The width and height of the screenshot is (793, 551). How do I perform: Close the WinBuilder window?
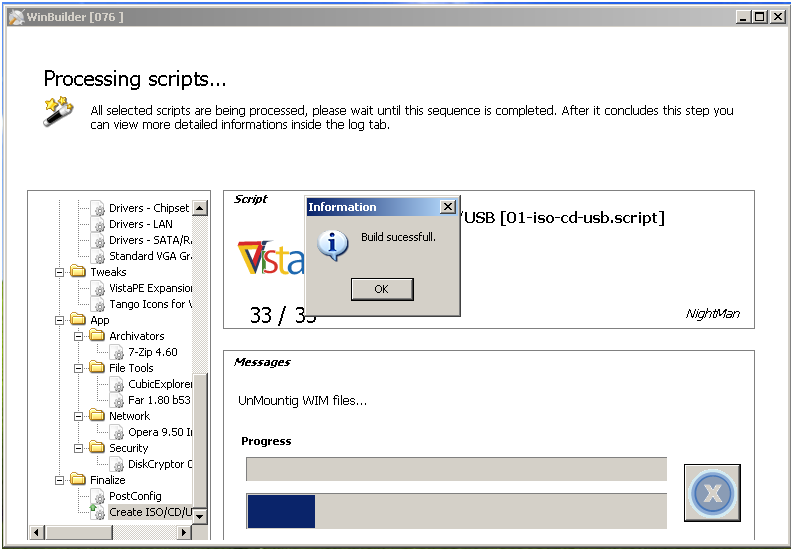(x=778, y=17)
